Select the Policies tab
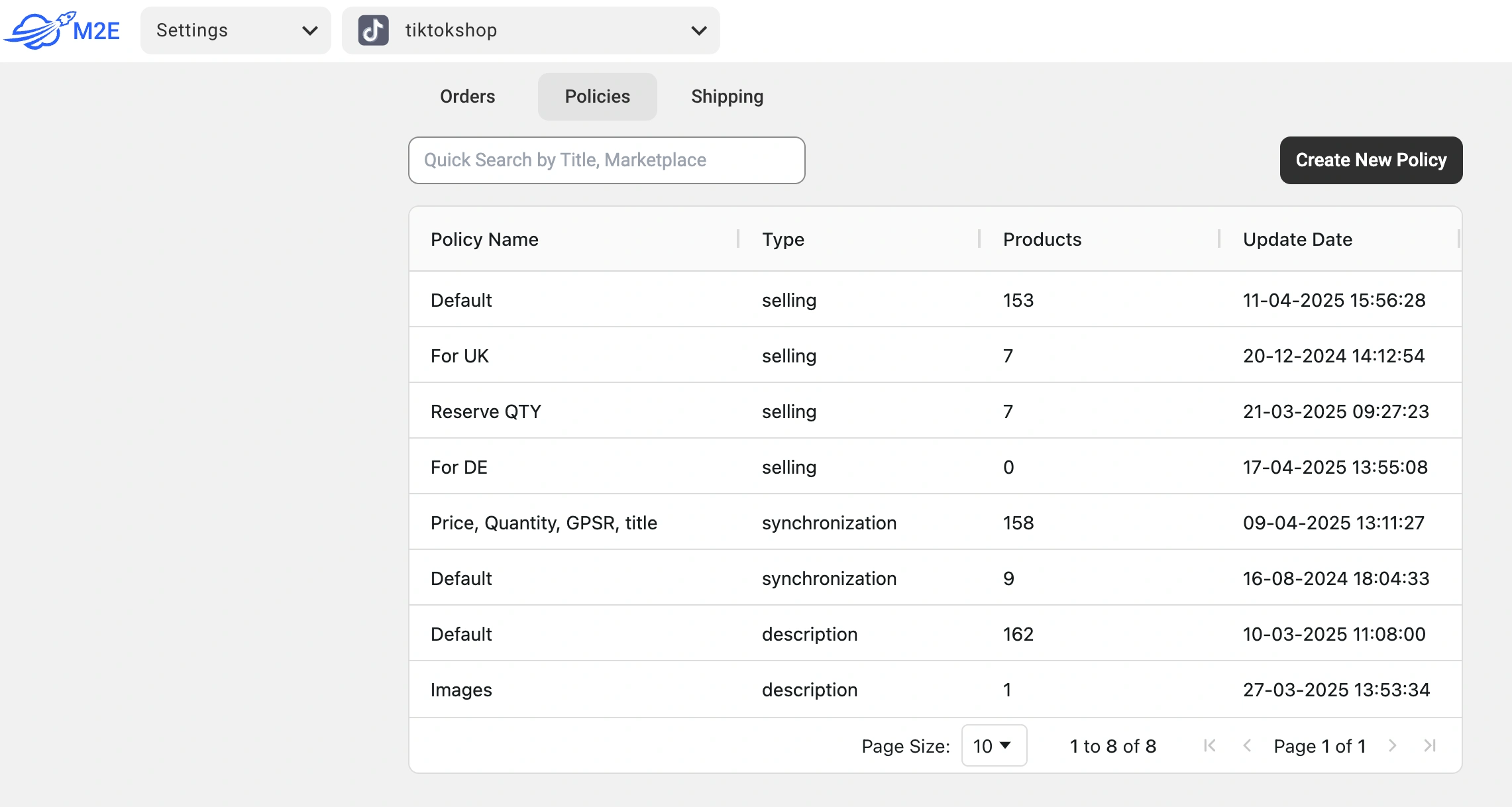Viewport: 1512px width, 807px height. 597,97
